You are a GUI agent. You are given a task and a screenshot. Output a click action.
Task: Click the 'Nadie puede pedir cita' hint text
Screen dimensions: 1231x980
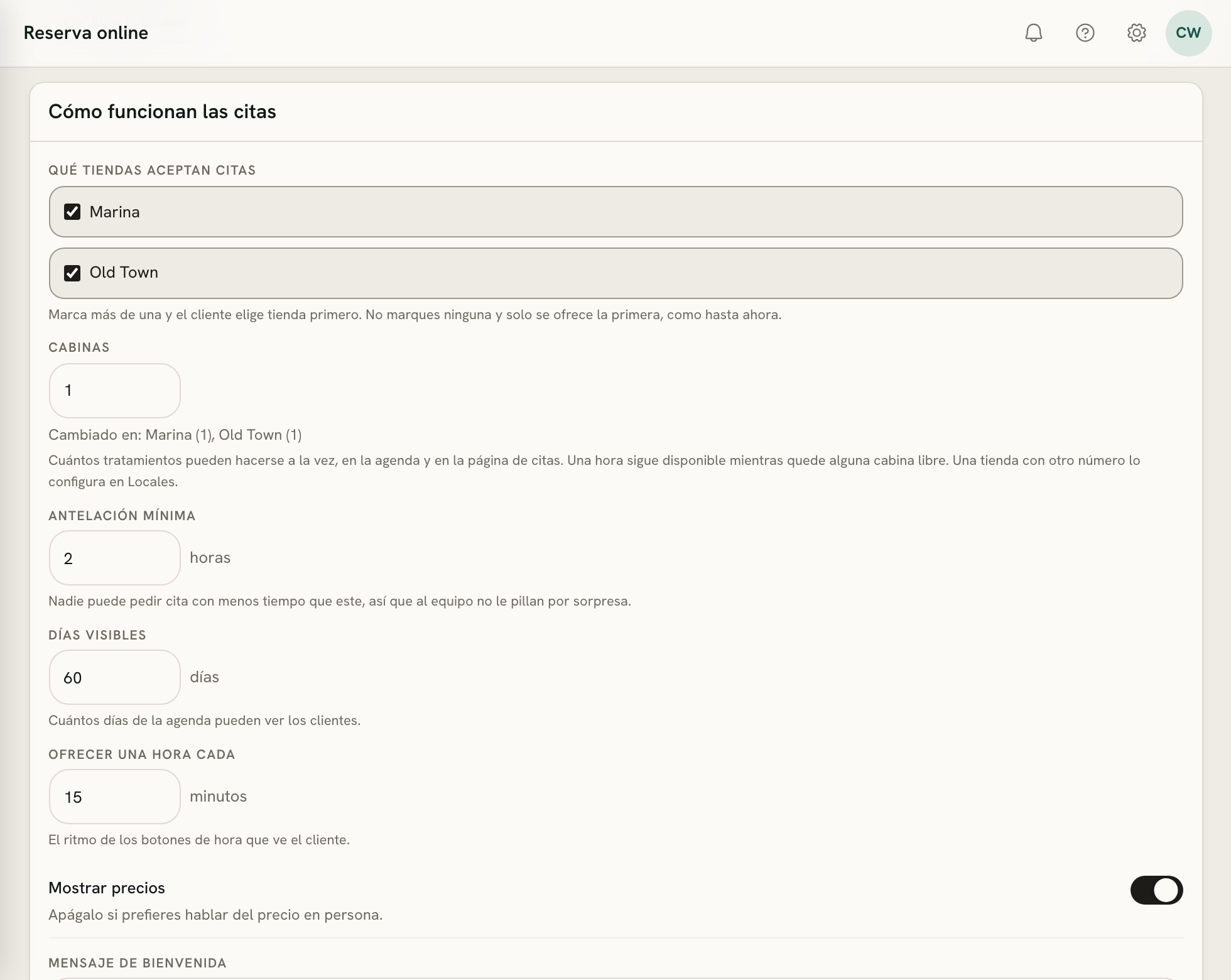(340, 601)
